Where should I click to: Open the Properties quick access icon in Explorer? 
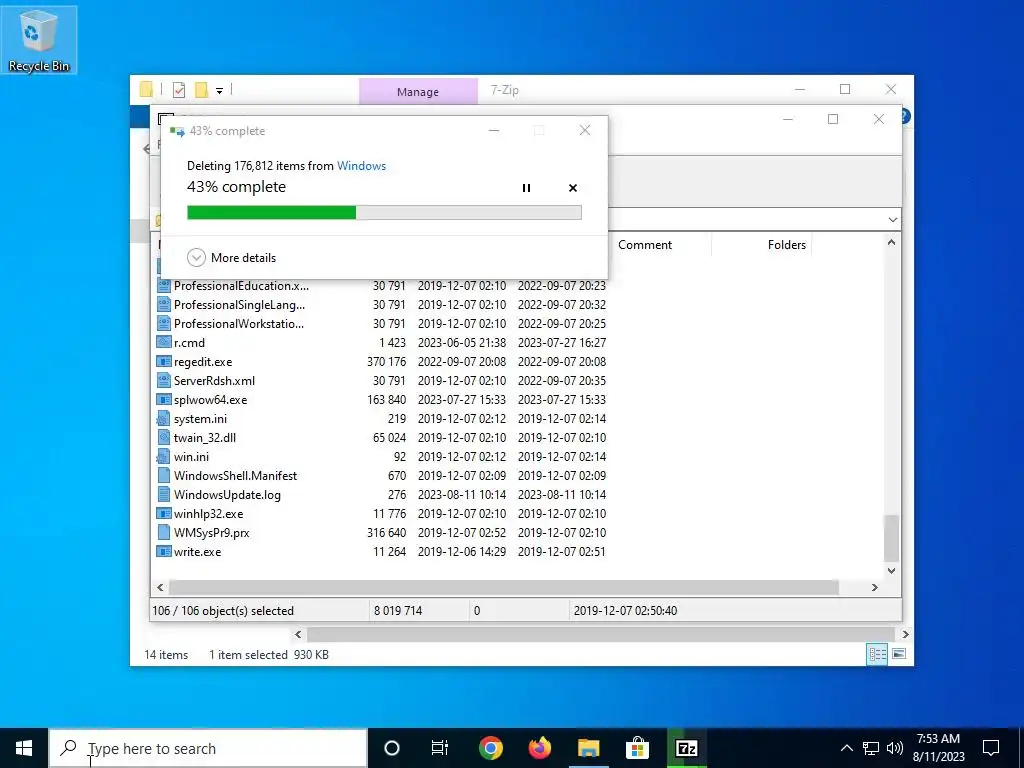[x=179, y=90]
